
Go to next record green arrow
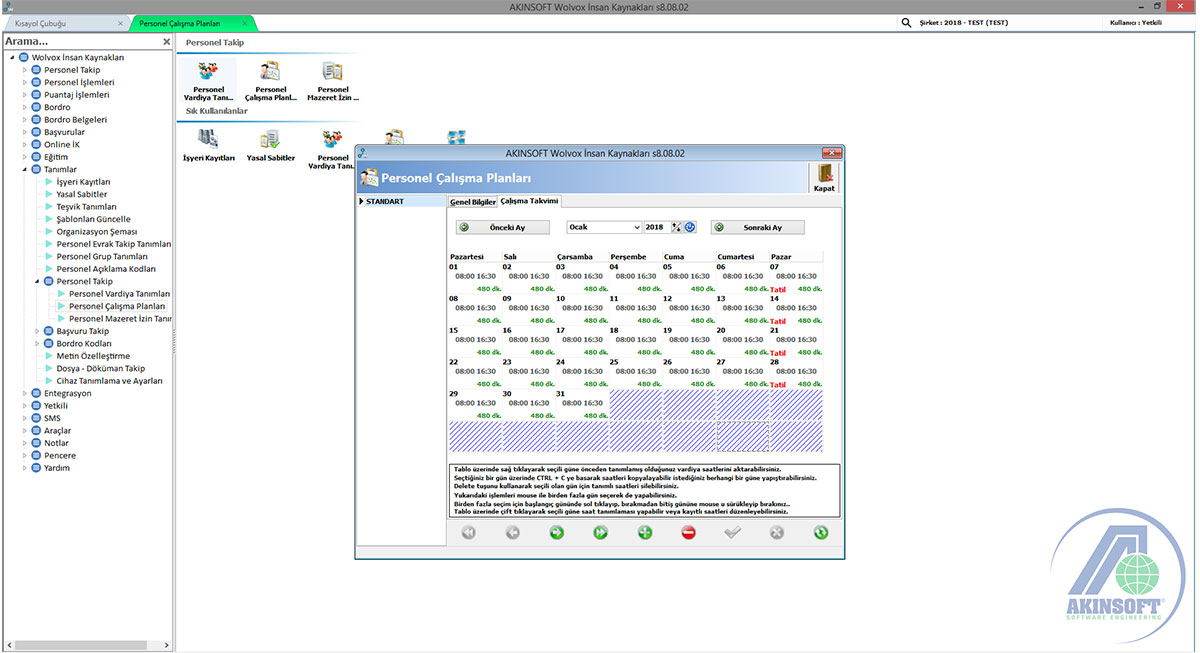(x=556, y=533)
